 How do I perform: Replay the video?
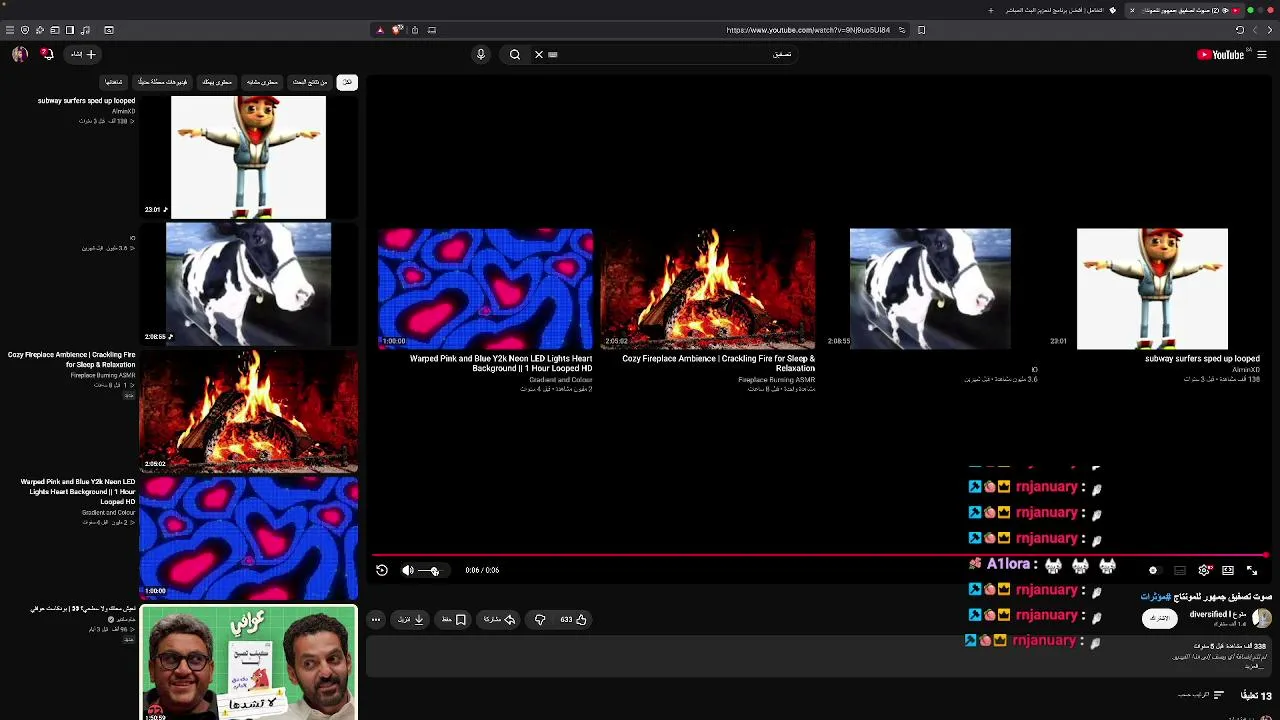tap(382, 570)
